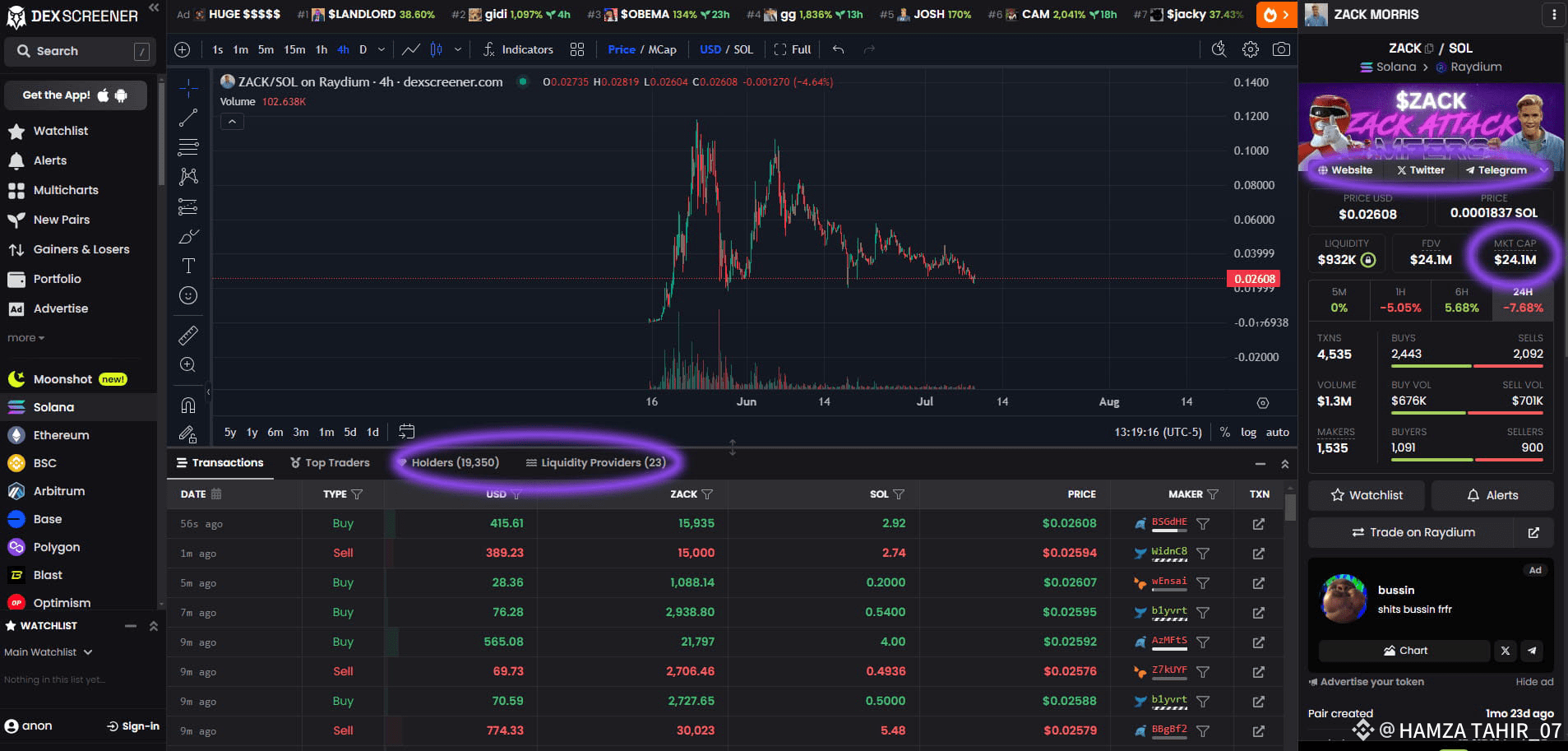Viewport: 1568px width, 751px height.
Task: Open the forecasting and measurement tools
Action: 188,206
